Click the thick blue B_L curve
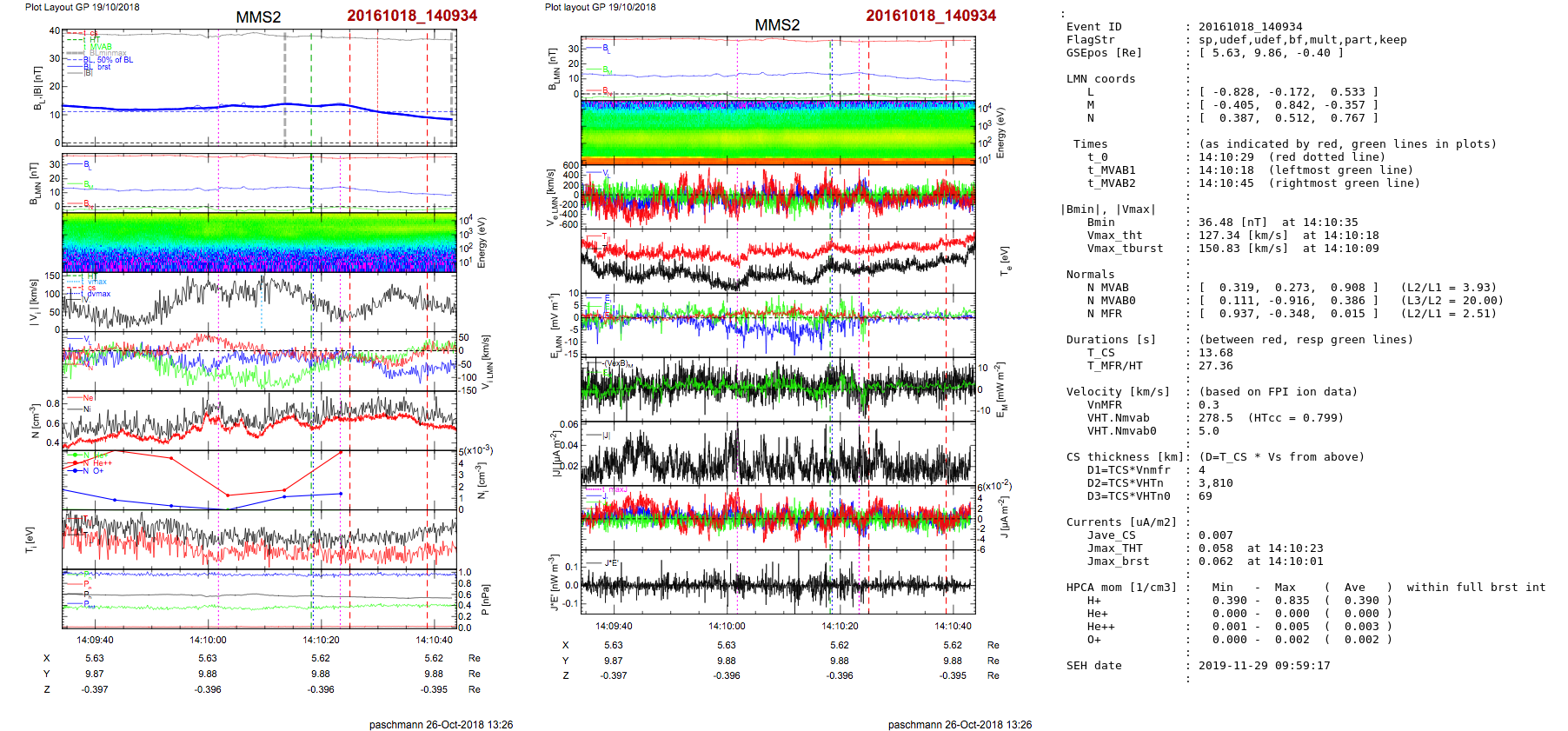 [261, 106]
